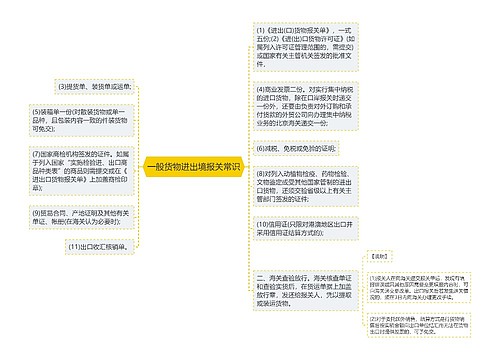Select the small bracketed label node above the sub-notes
The height and width of the screenshot is (360, 500).
pos(379,256)
